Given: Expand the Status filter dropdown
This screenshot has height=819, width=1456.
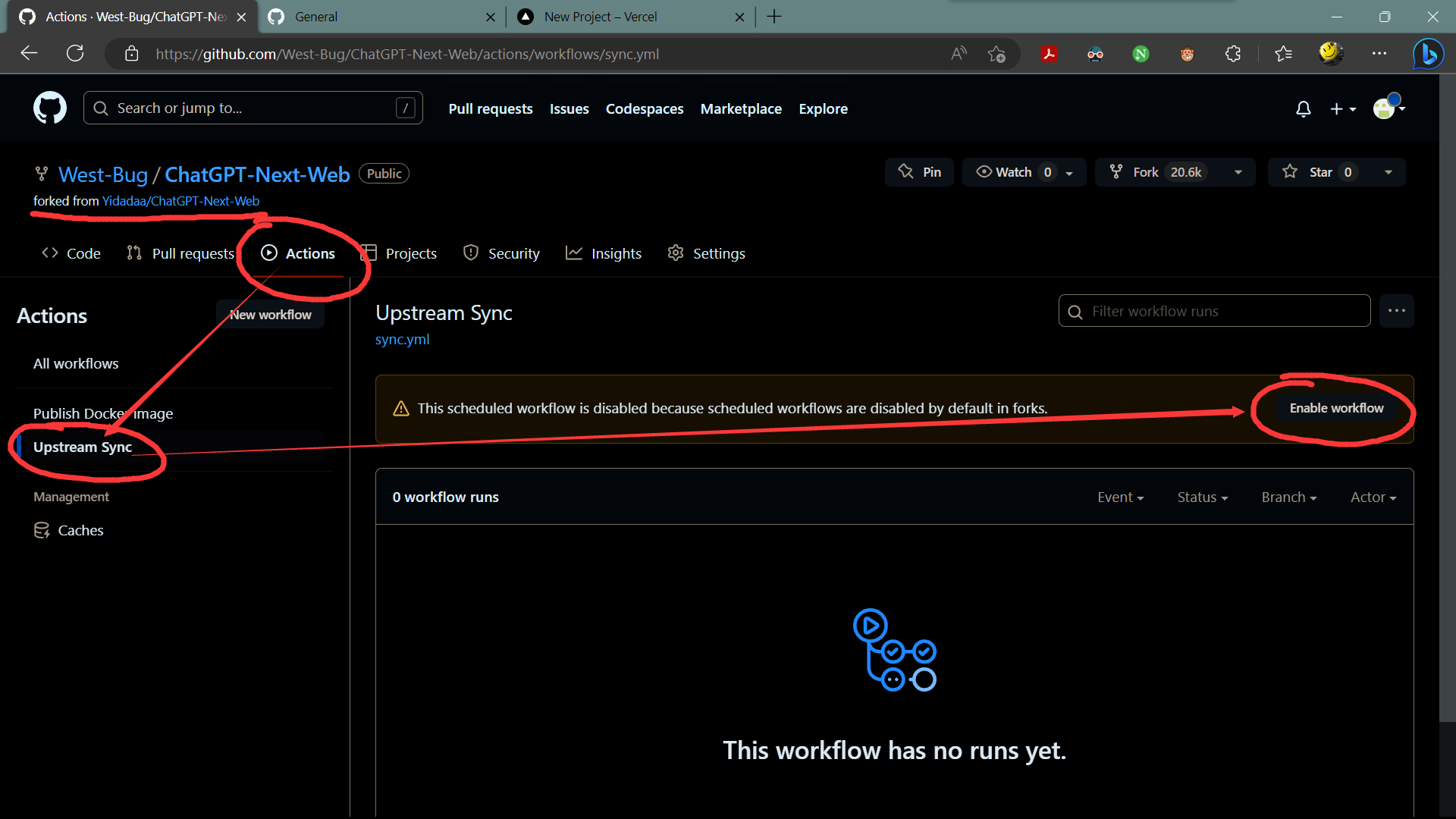Looking at the screenshot, I should [1200, 497].
